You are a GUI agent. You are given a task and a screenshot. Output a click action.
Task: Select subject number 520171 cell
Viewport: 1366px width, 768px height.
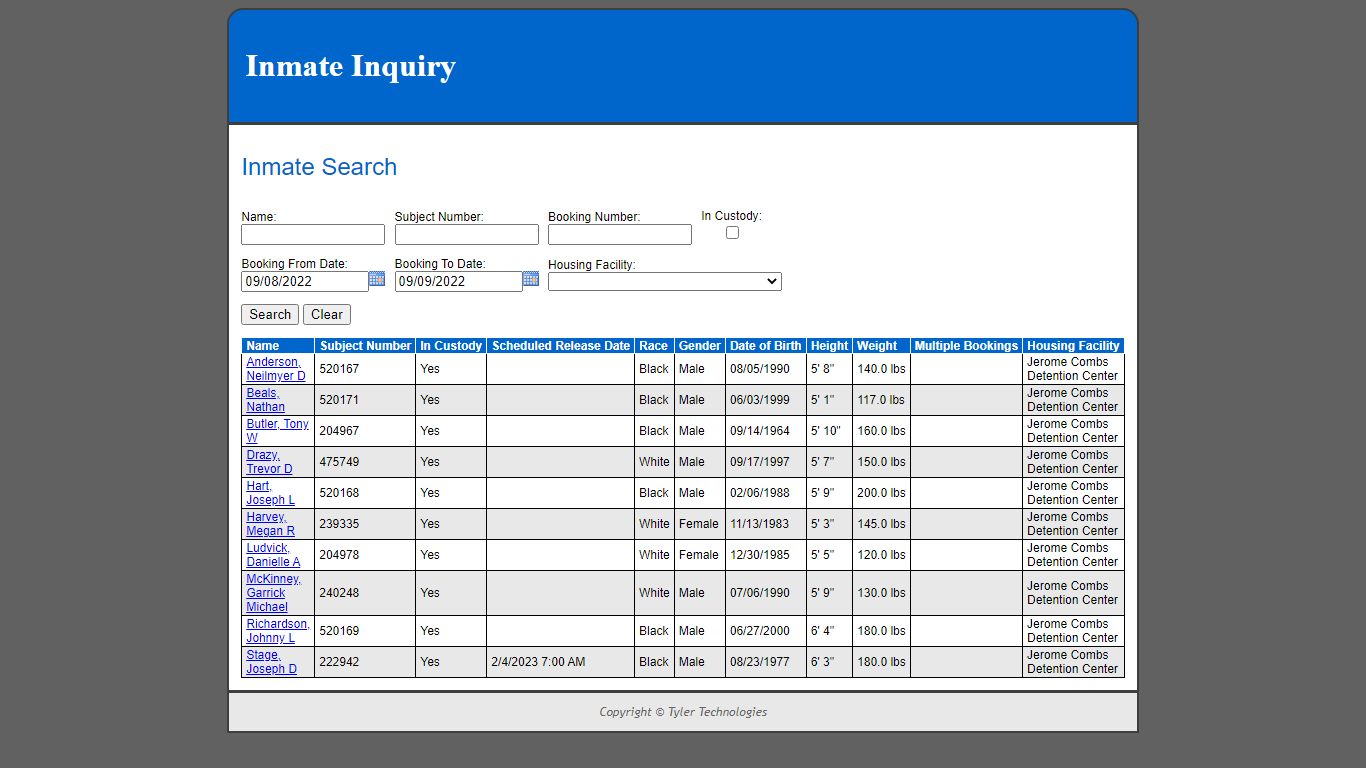[365, 400]
